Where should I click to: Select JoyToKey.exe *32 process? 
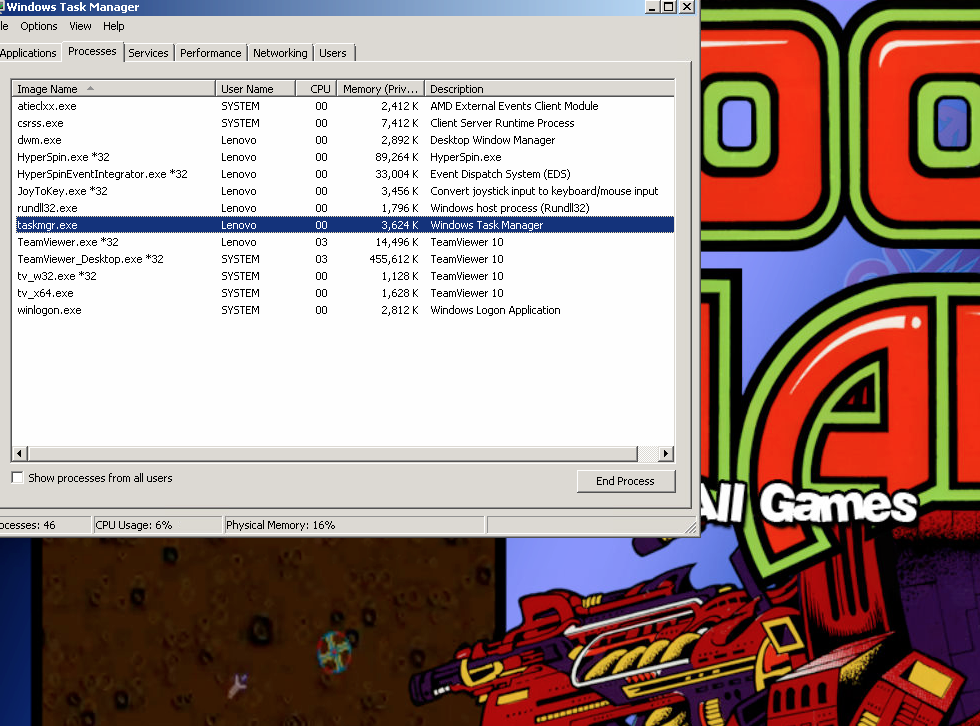pyautogui.click(x=344, y=191)
